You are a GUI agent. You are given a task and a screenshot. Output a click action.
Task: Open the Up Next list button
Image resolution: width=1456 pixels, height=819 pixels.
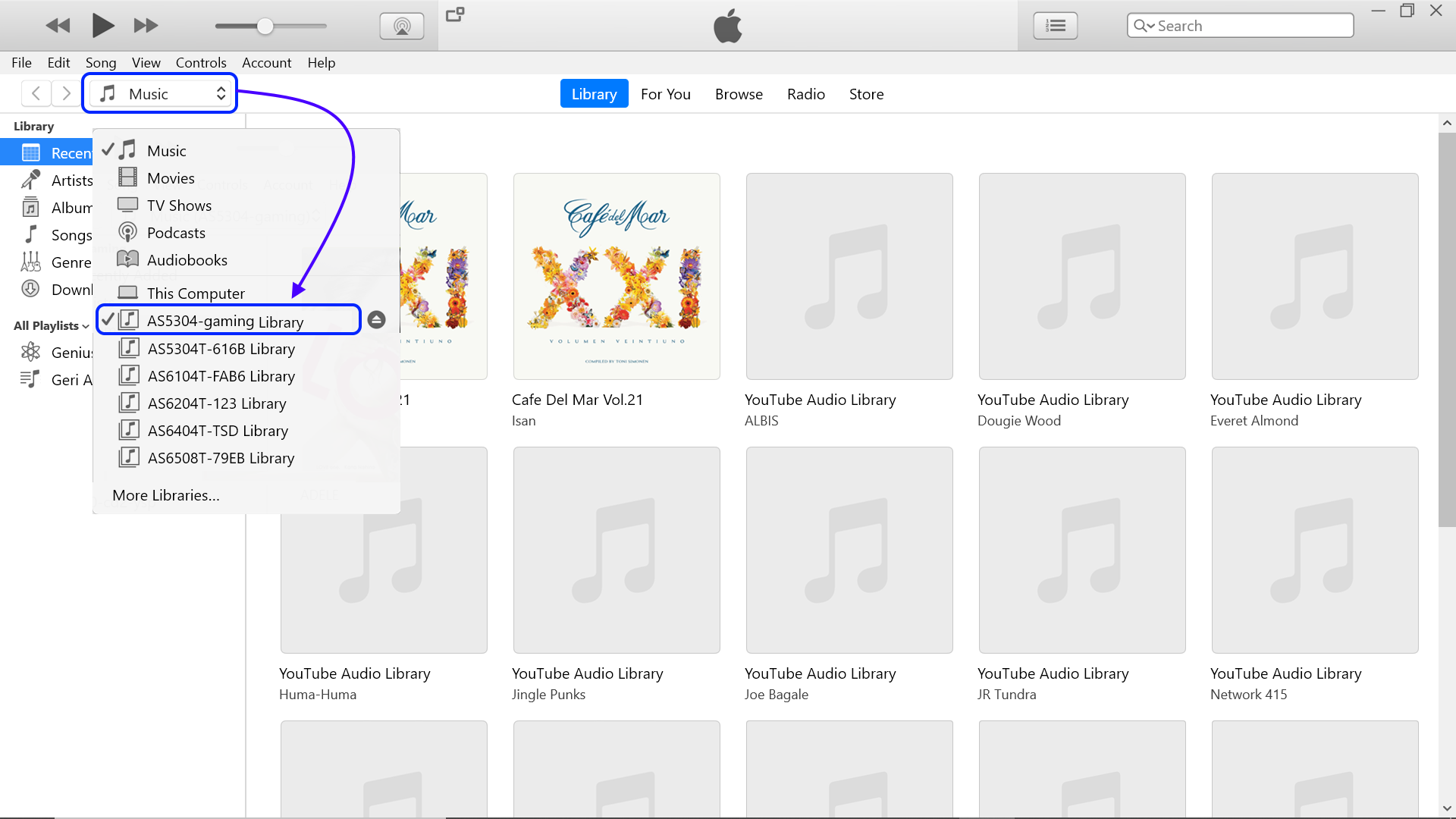coord(1055,26)
